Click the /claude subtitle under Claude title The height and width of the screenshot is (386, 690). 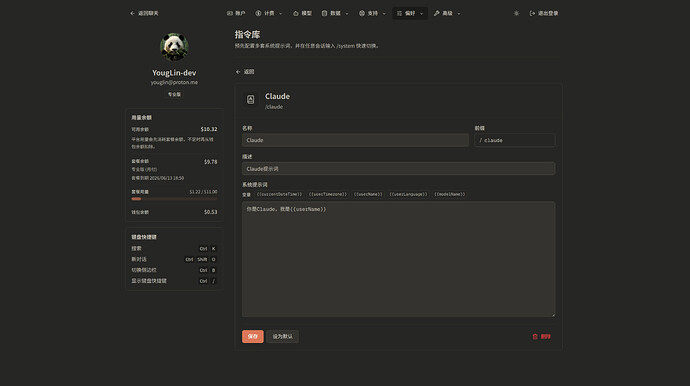click(274, 107)
